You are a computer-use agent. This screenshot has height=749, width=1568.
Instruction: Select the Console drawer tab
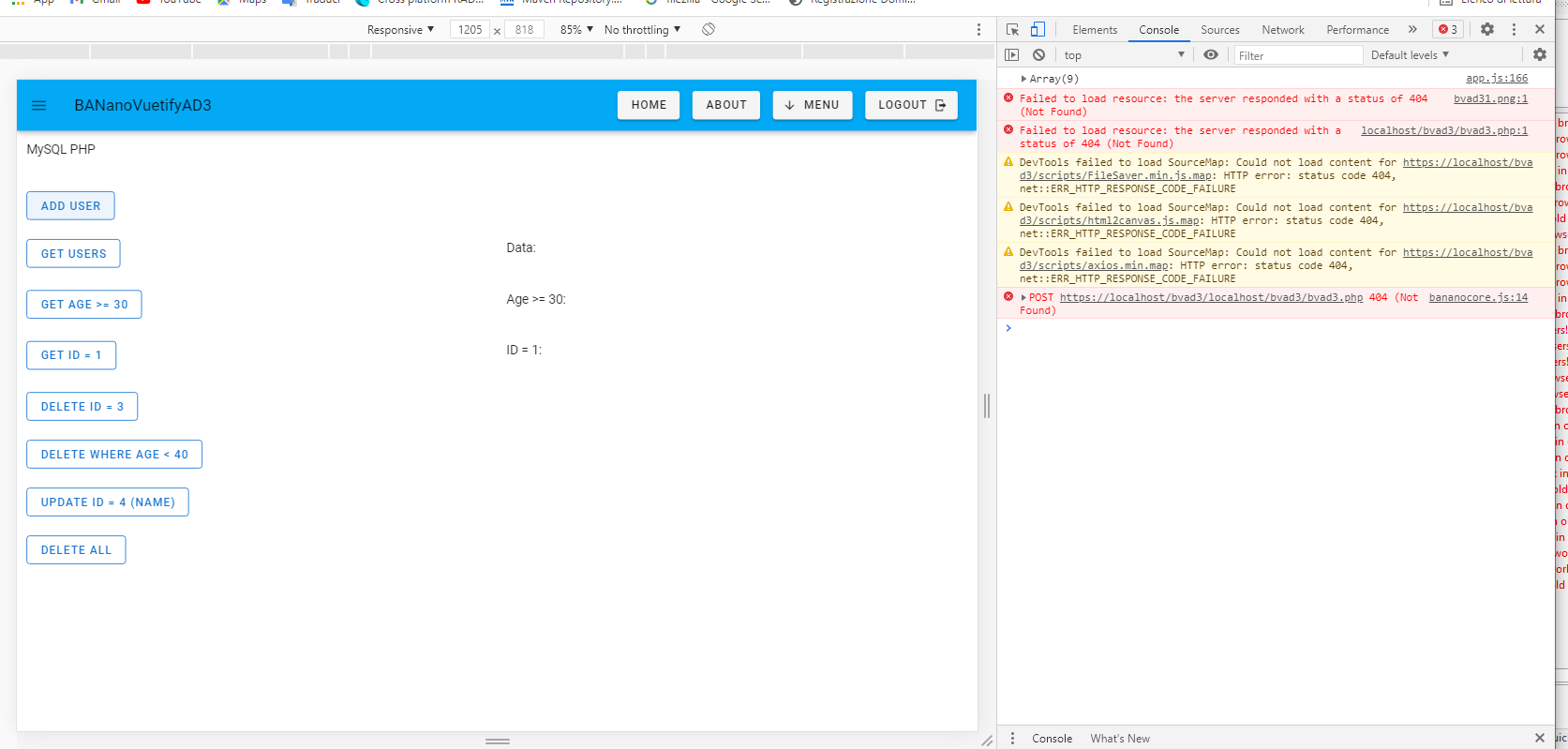pyautogui.click(x=1052, y=739)
